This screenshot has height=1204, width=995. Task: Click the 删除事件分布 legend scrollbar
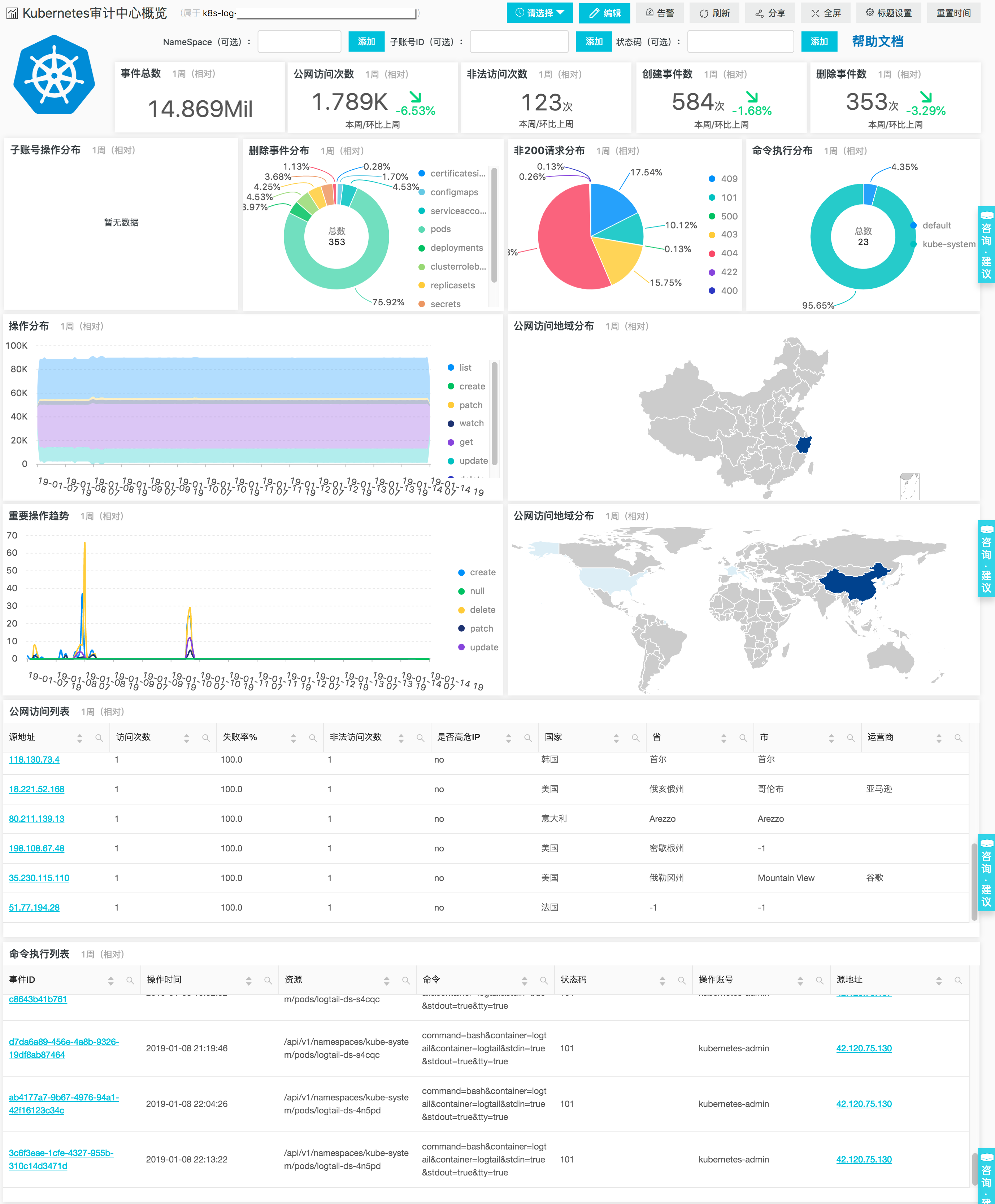494,224
